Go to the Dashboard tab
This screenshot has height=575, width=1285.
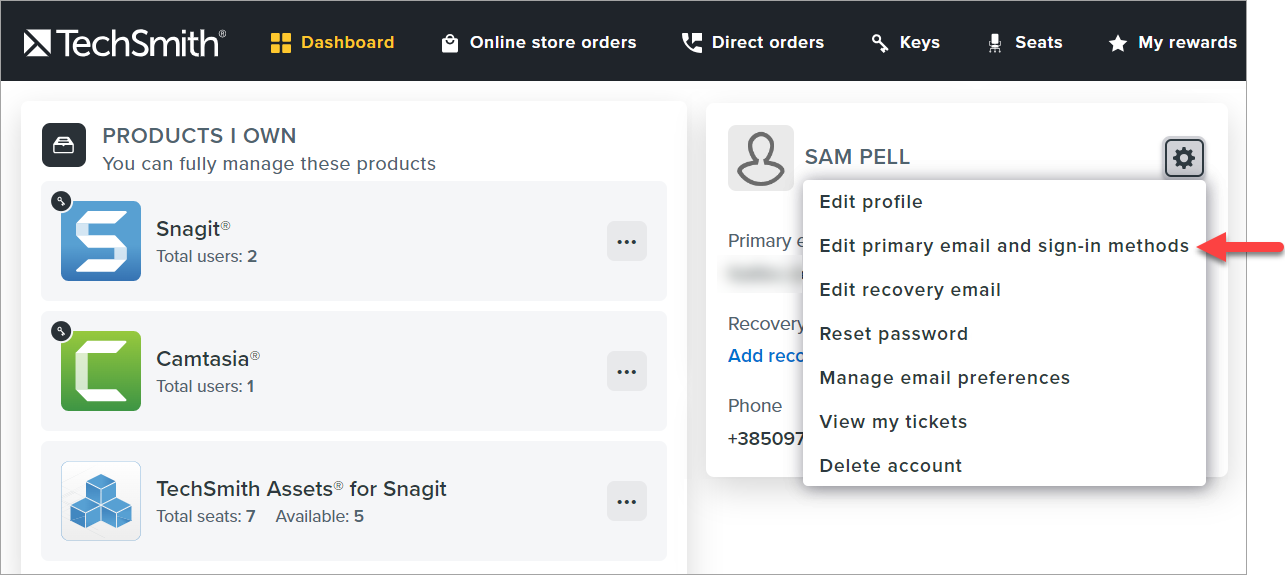(x=332, y=42)
